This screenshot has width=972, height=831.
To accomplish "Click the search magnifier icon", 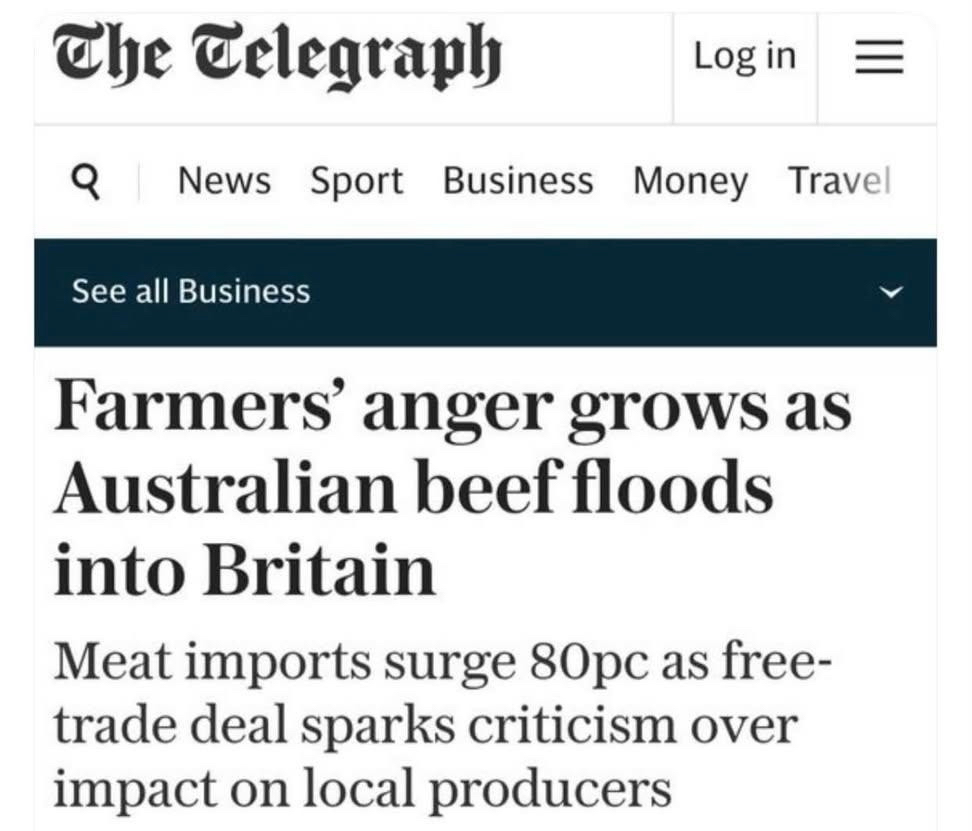I will [88, 181].
